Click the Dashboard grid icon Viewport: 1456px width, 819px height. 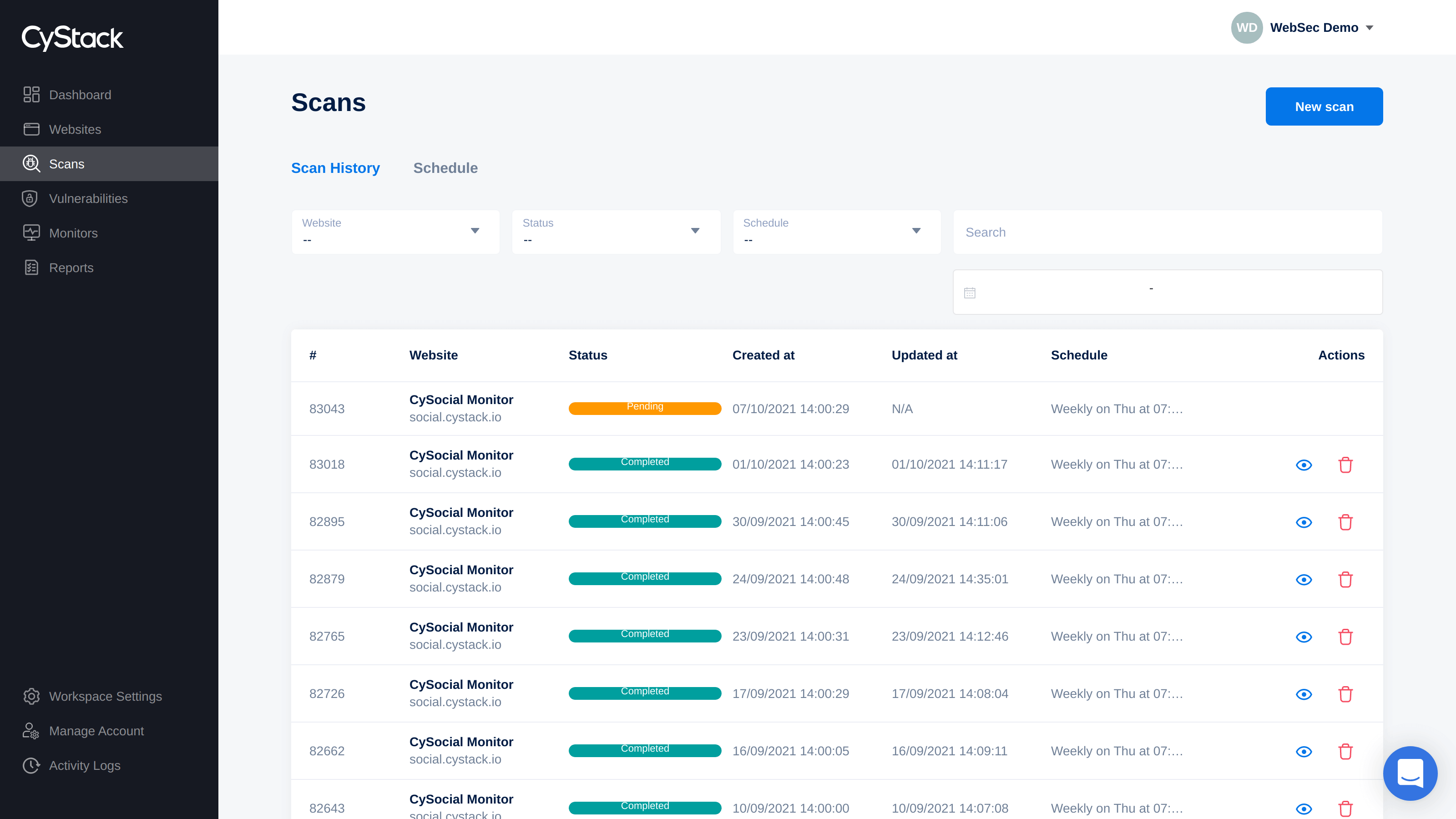(31, 94)
